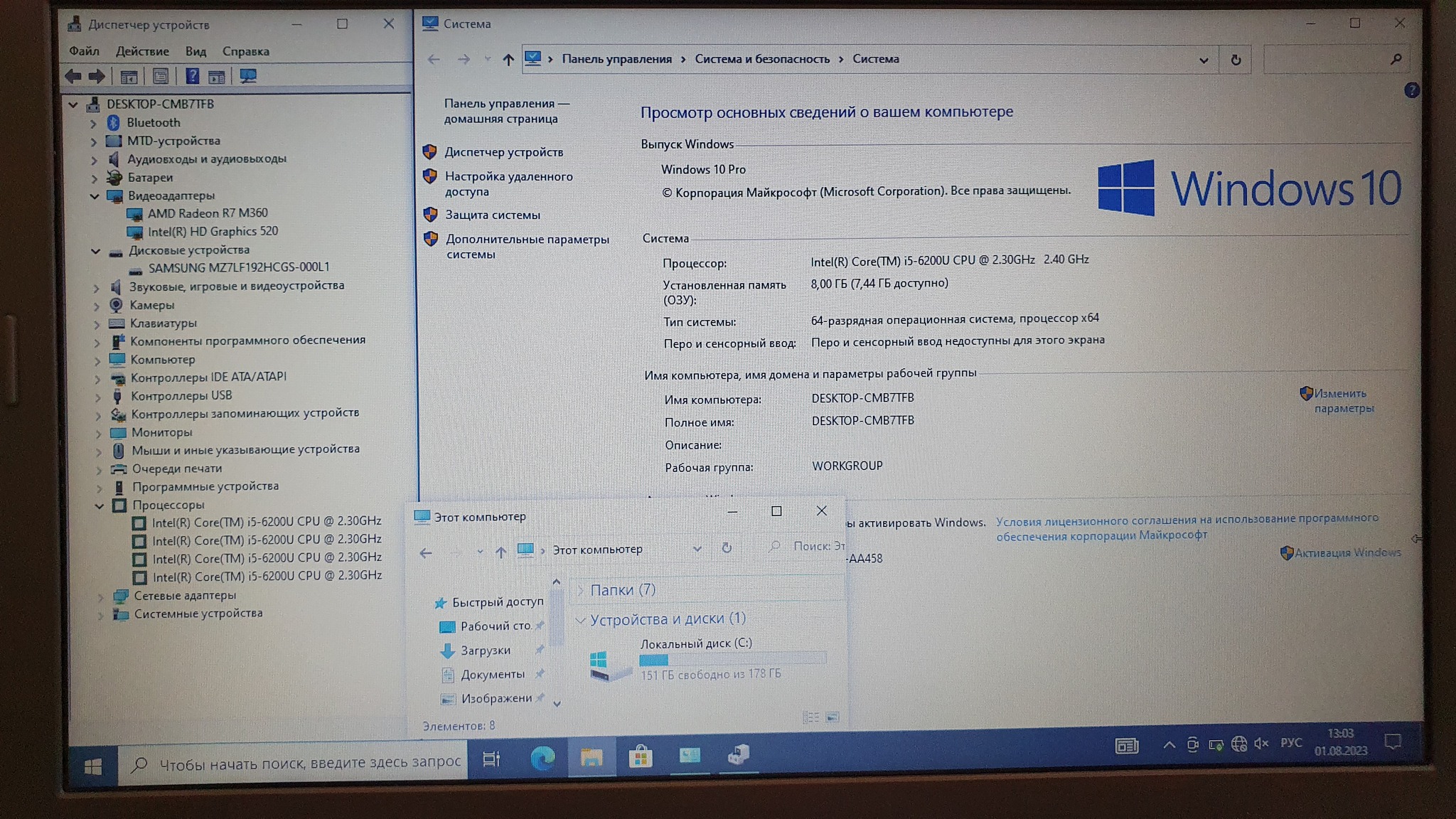Click Device Manager's back arrow icon
This screenshot has height=819, width=1456.
pyautogui.click(x=73, y=76)
